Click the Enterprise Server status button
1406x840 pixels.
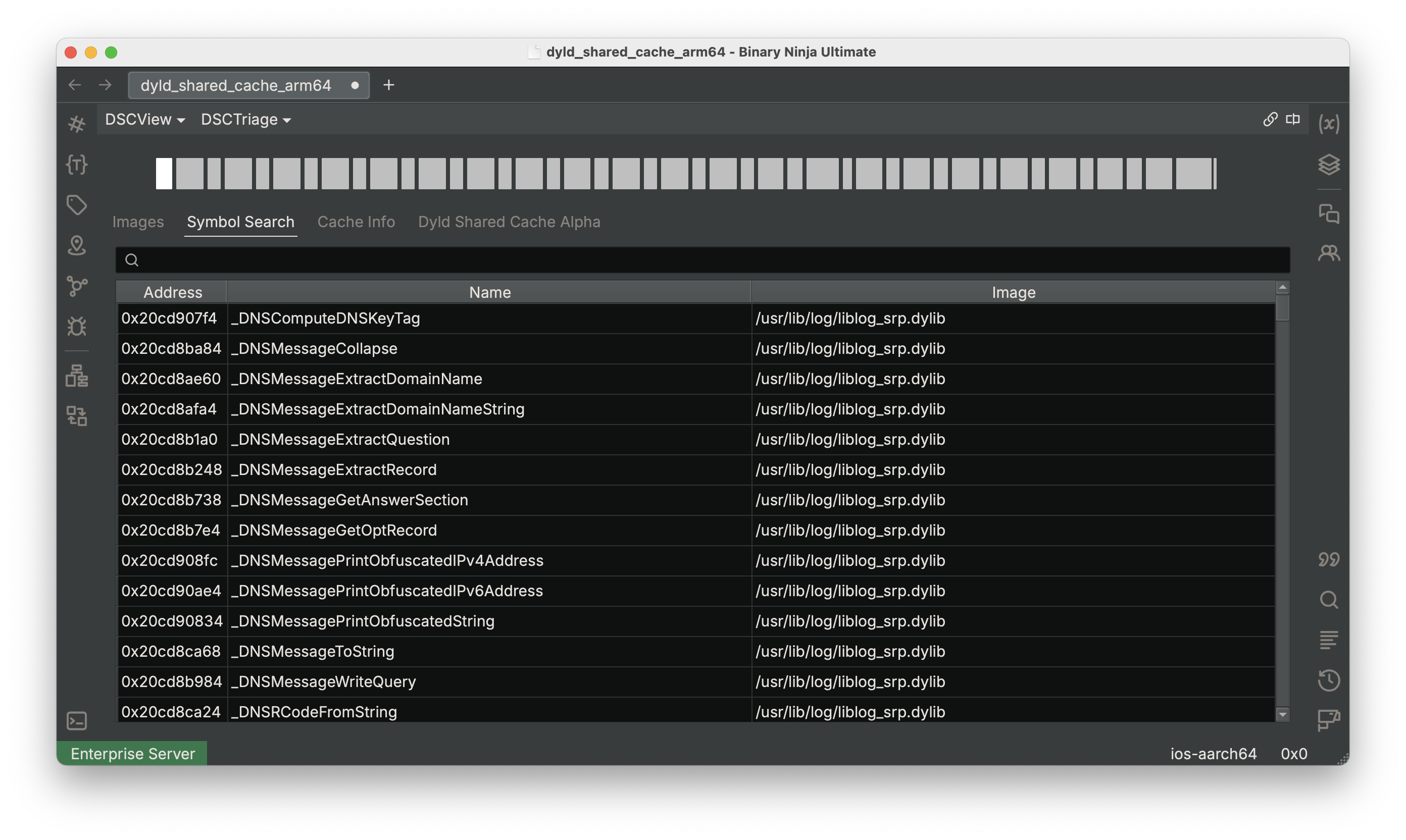(132, 753)
